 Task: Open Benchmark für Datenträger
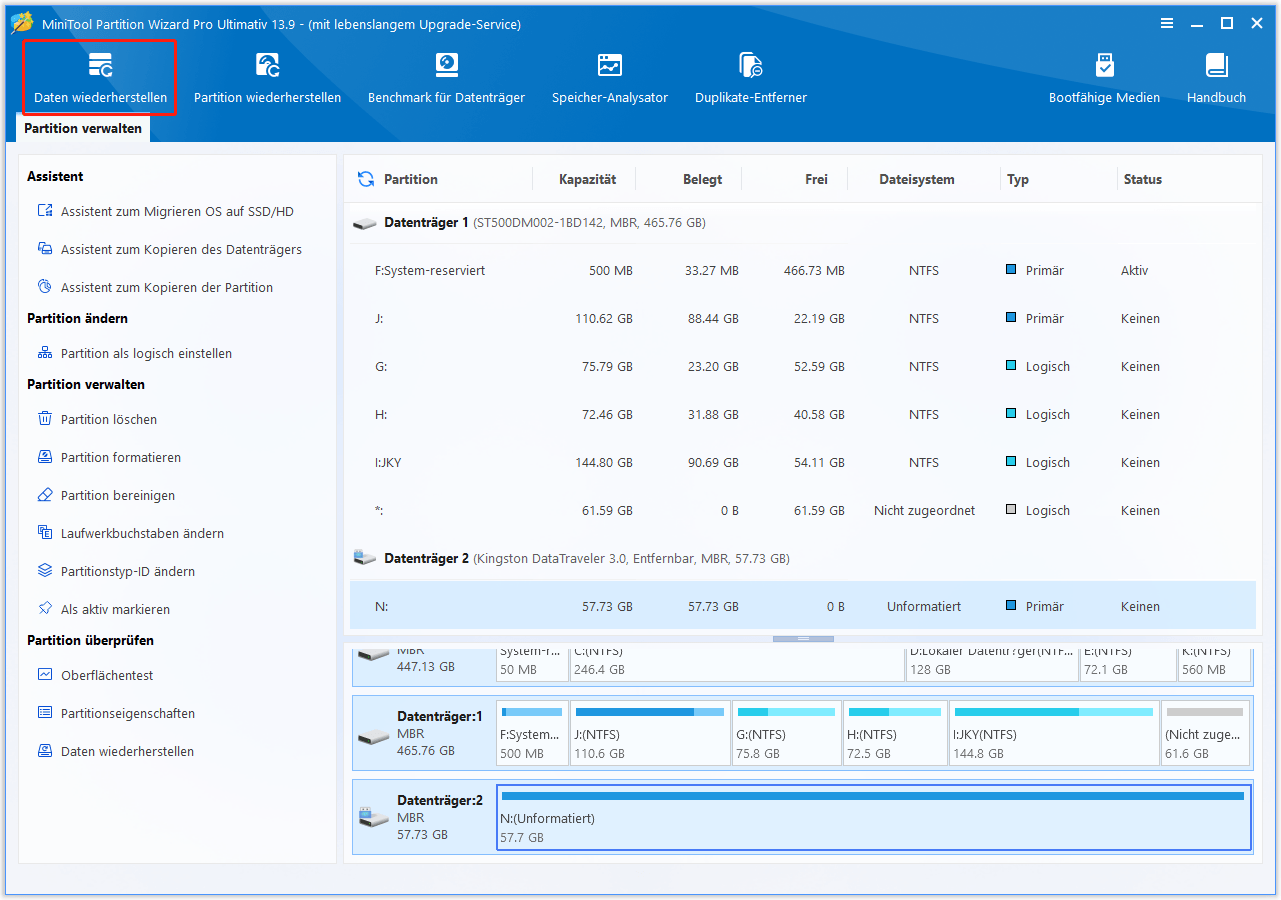[446, 78]
